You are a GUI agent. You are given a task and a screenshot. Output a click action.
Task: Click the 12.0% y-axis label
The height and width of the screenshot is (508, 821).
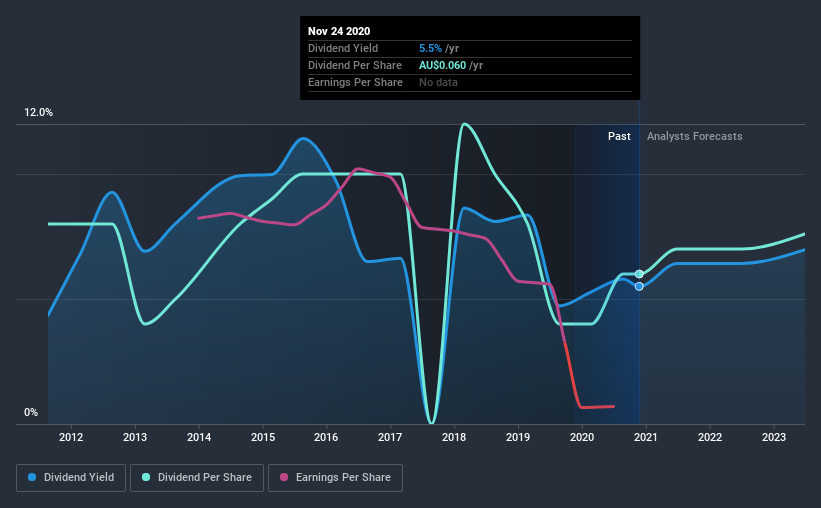click(x=38, y=113)
